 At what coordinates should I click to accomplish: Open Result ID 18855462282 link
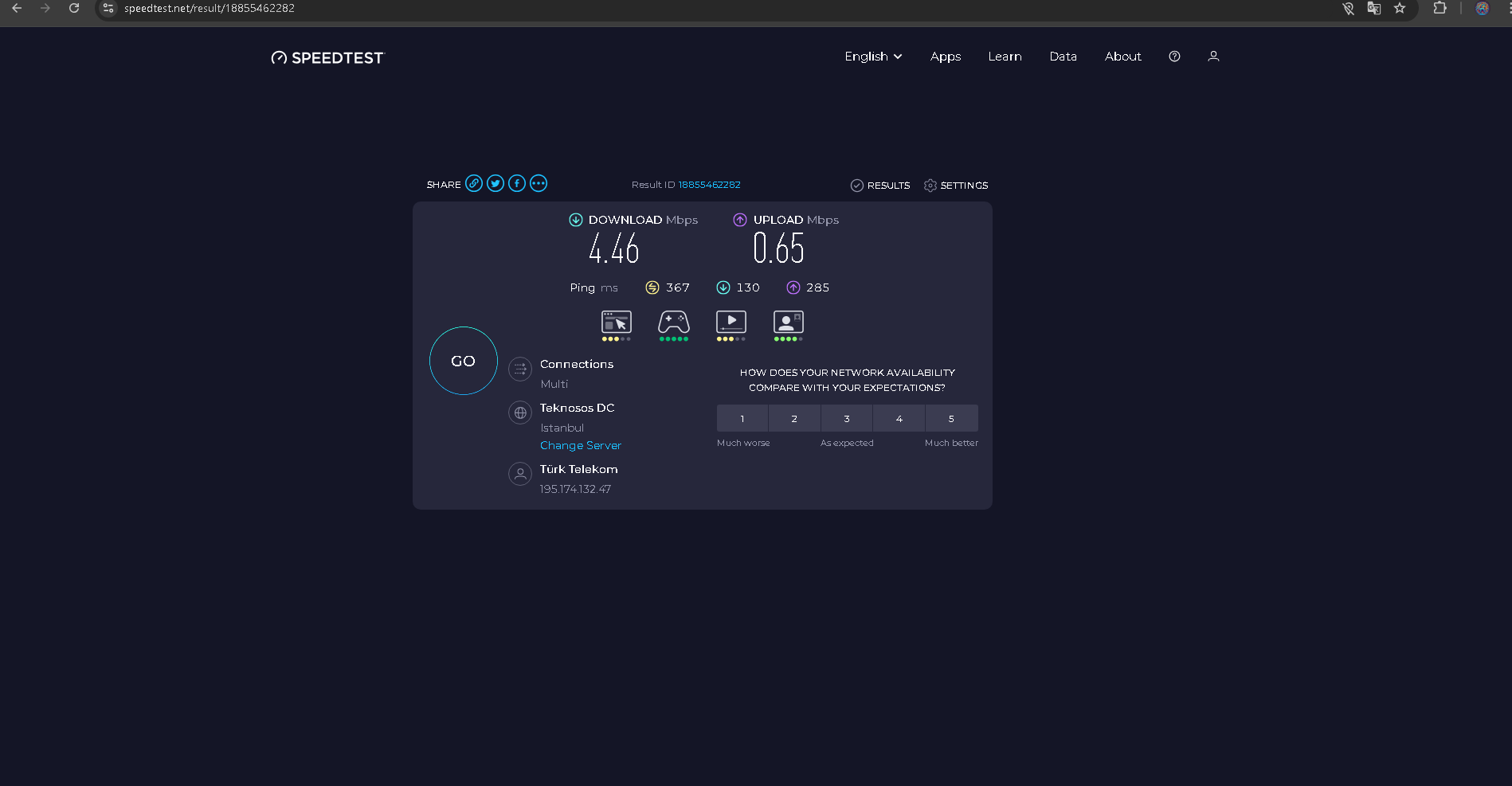pyautogui.click(x=709, y=185)
